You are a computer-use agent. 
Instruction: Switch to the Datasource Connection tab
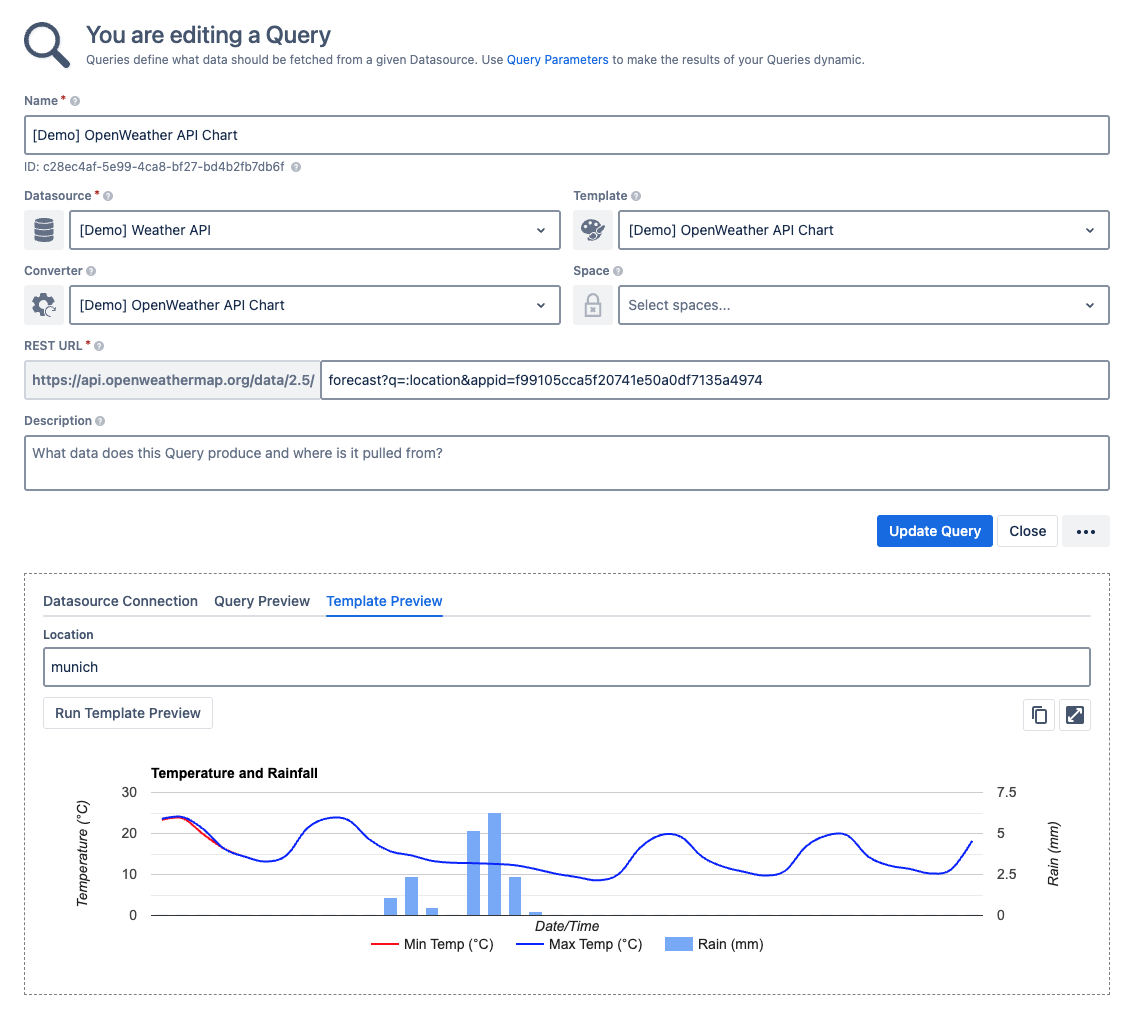[x=120, y=601]
